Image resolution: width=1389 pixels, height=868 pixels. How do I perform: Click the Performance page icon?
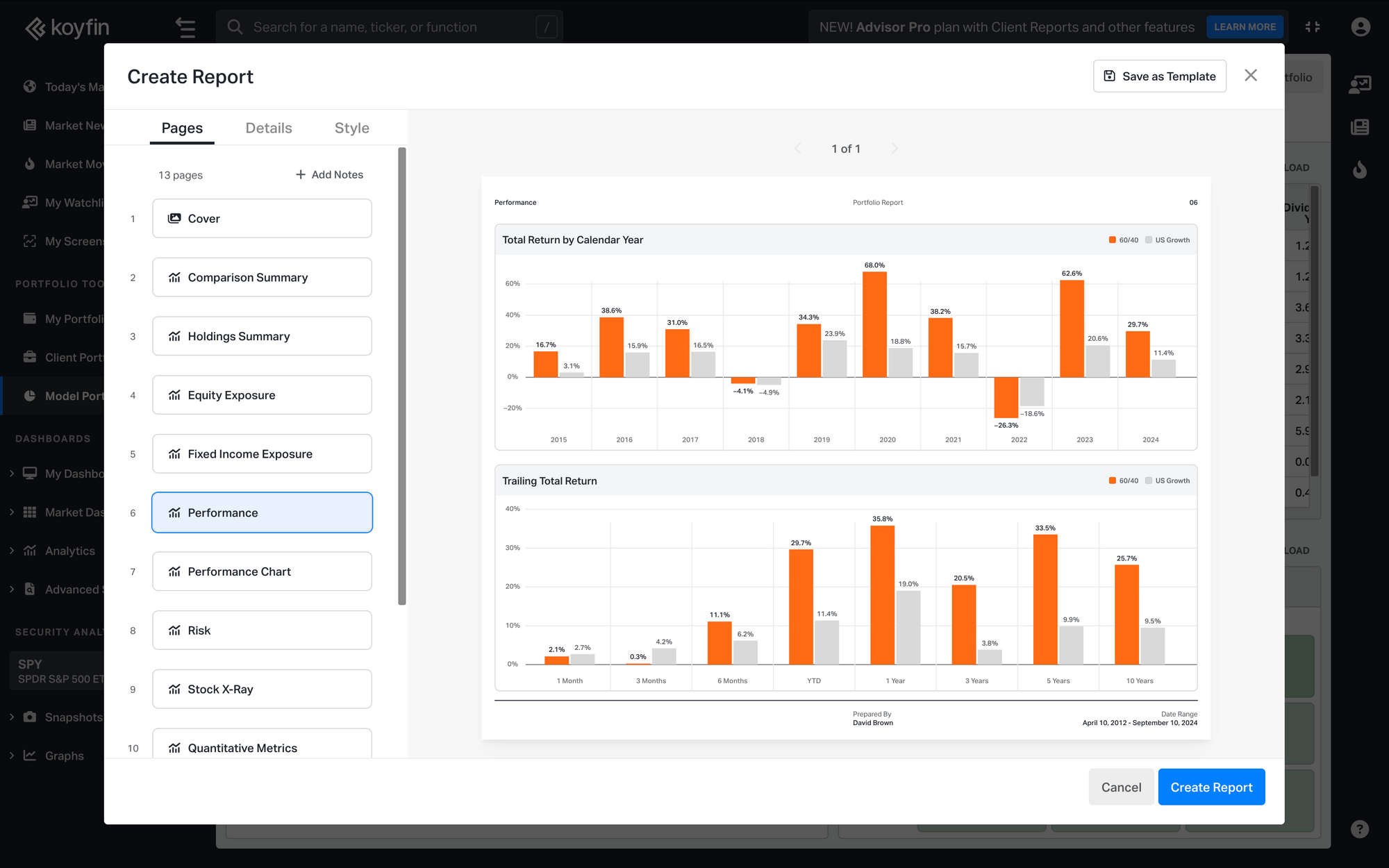173,512
